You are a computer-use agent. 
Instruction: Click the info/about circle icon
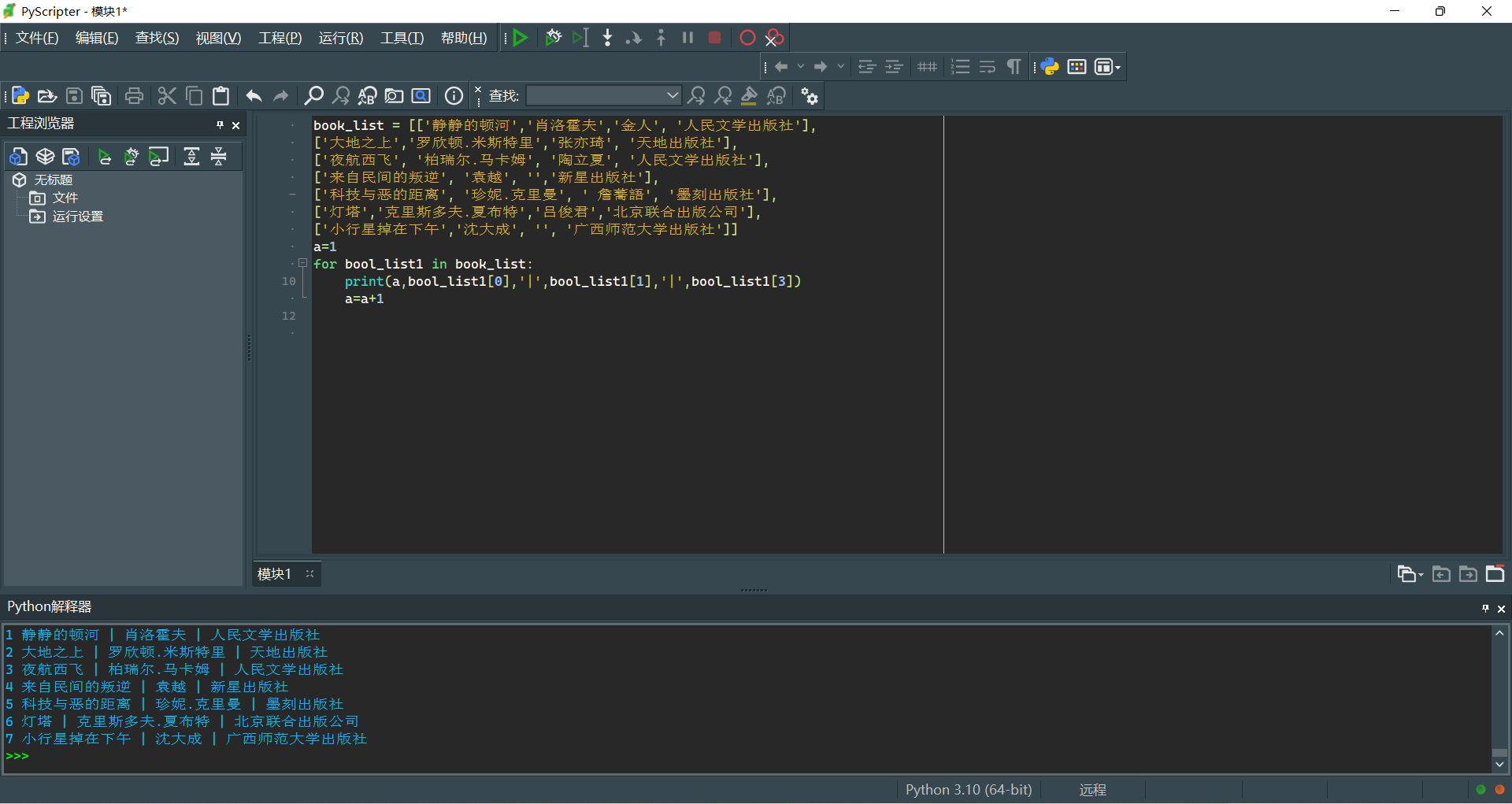point(454,96)
